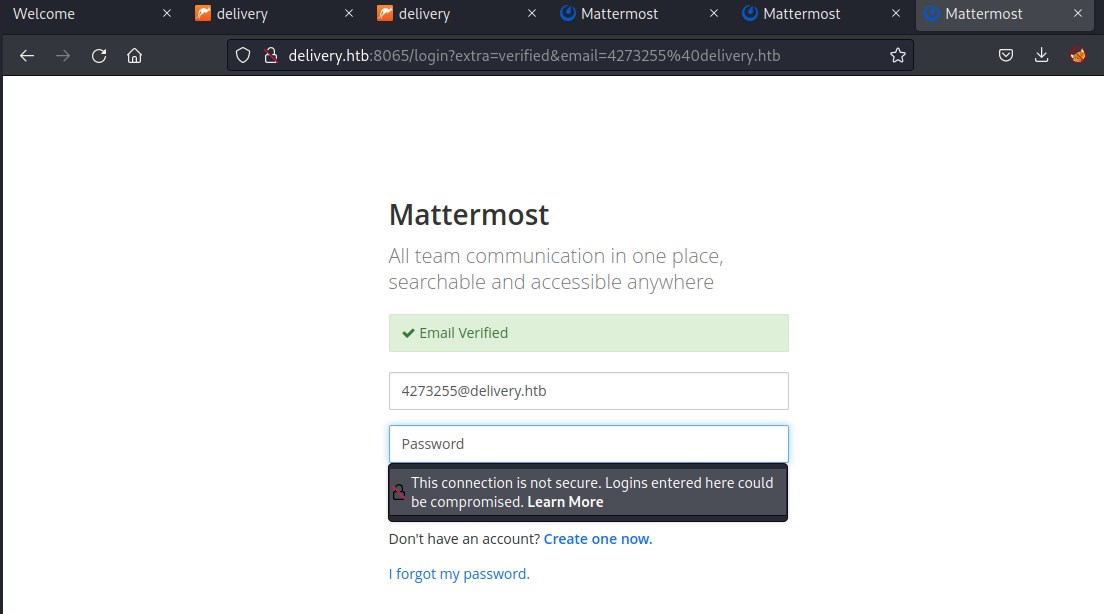This screenshot has height=614, width=1104.
Task: Bookmark this page with the star icon
Action: coord(897,55)
